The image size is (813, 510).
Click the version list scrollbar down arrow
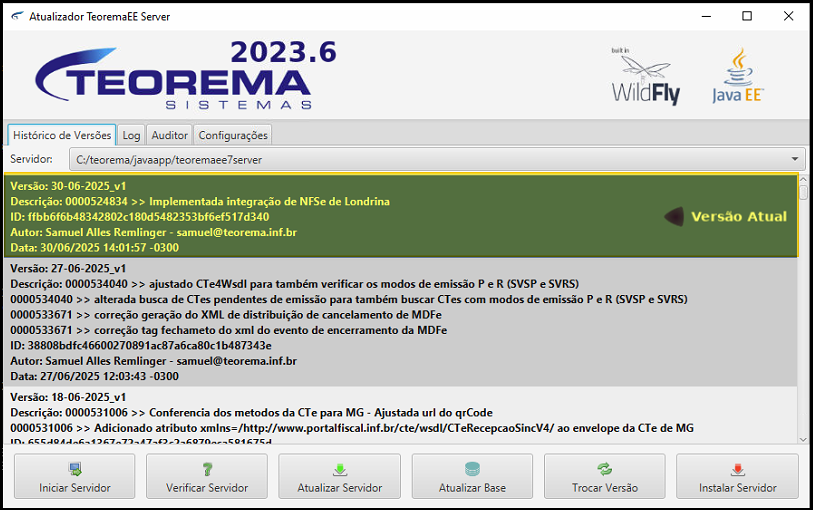(803, 440)
